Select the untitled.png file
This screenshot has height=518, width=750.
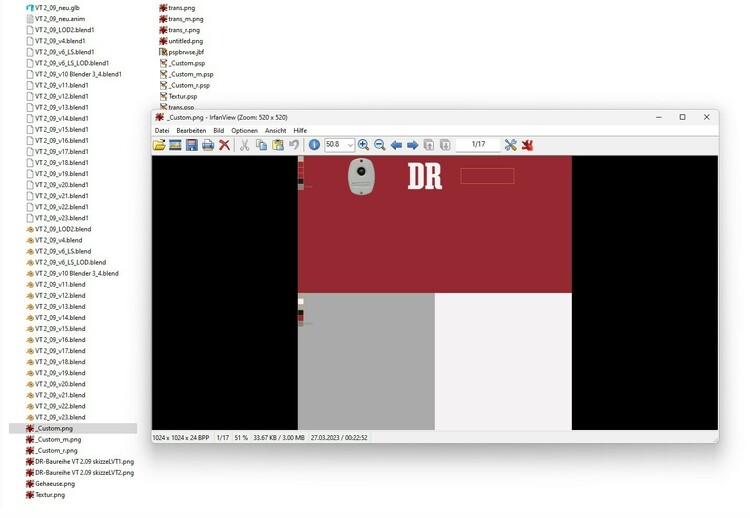click(x=186, y=41)
